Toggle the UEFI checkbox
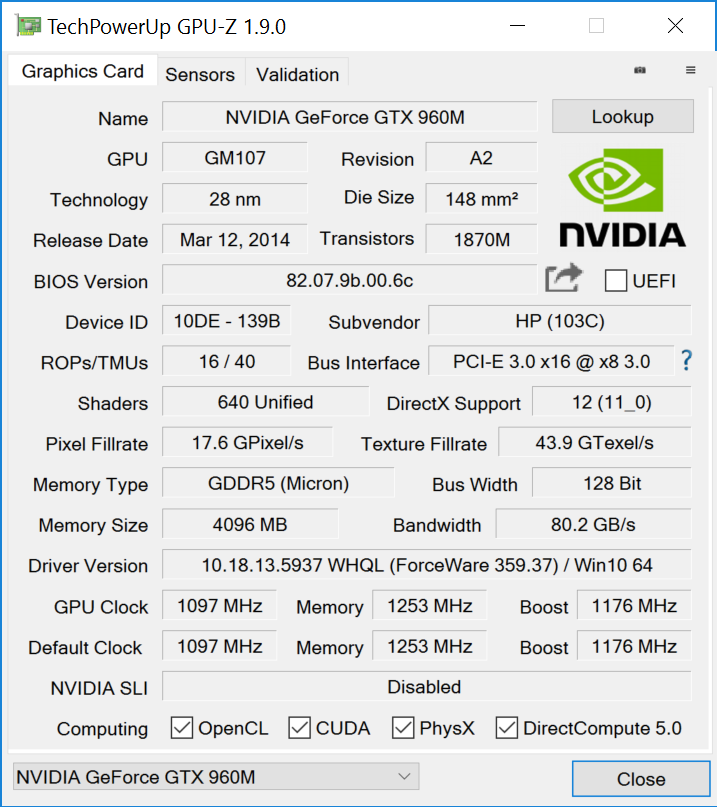This screenshot has width=717, height=807. click(x=616, y=280)
